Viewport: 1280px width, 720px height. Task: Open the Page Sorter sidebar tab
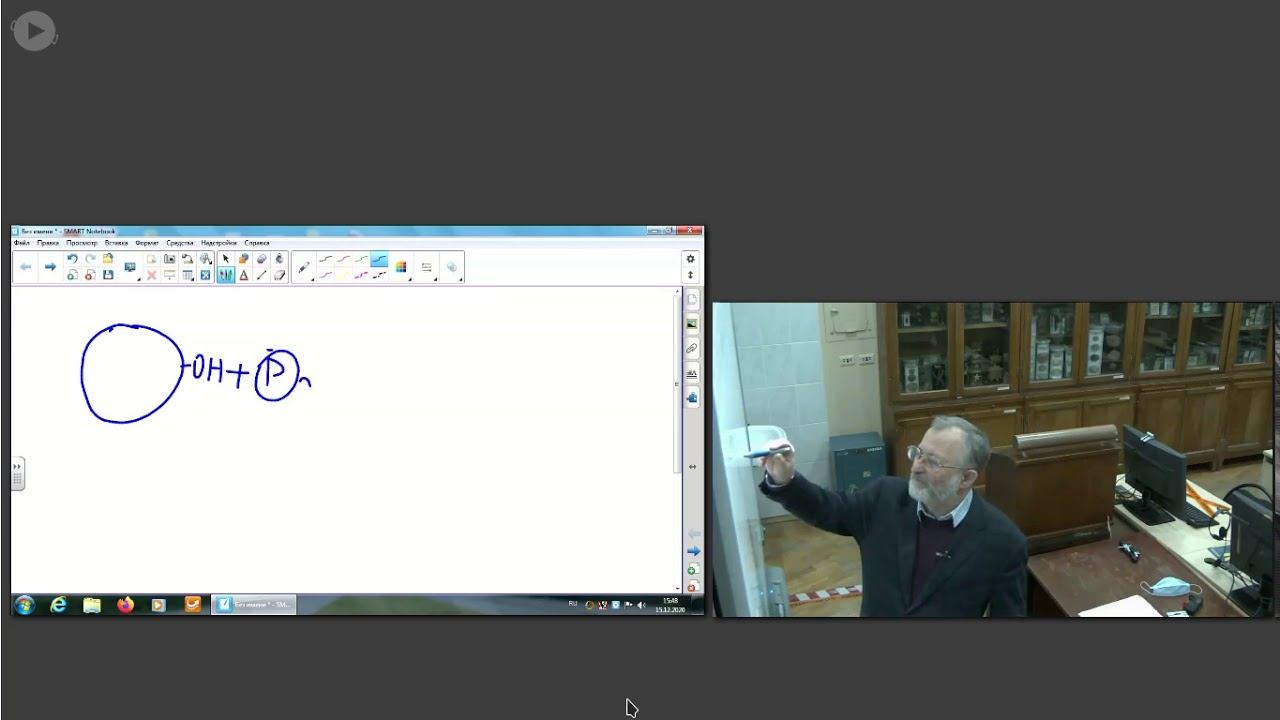692,300
